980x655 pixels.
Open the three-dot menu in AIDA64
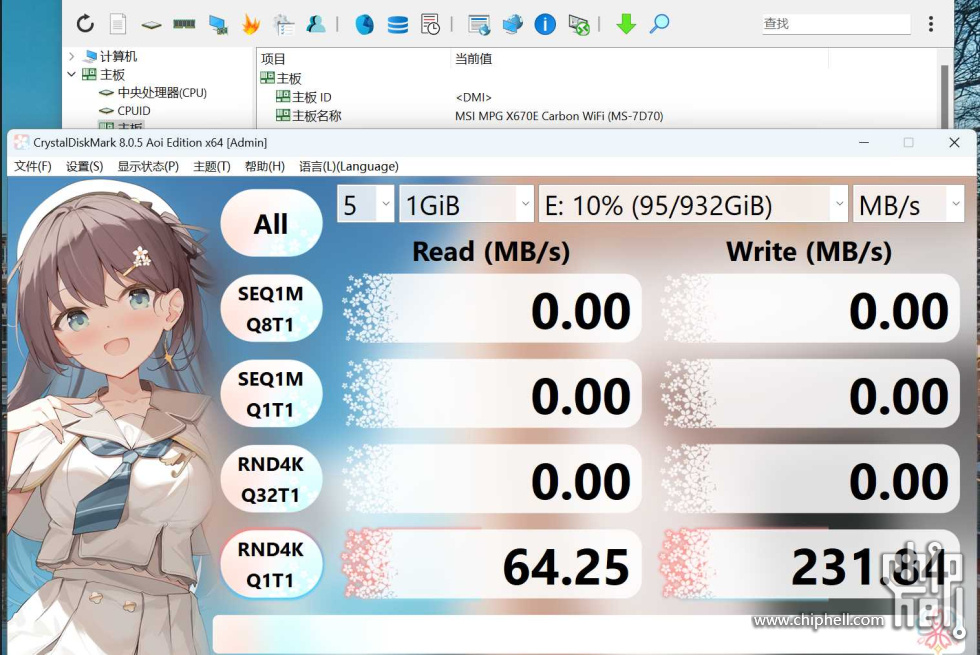point(931,24)
